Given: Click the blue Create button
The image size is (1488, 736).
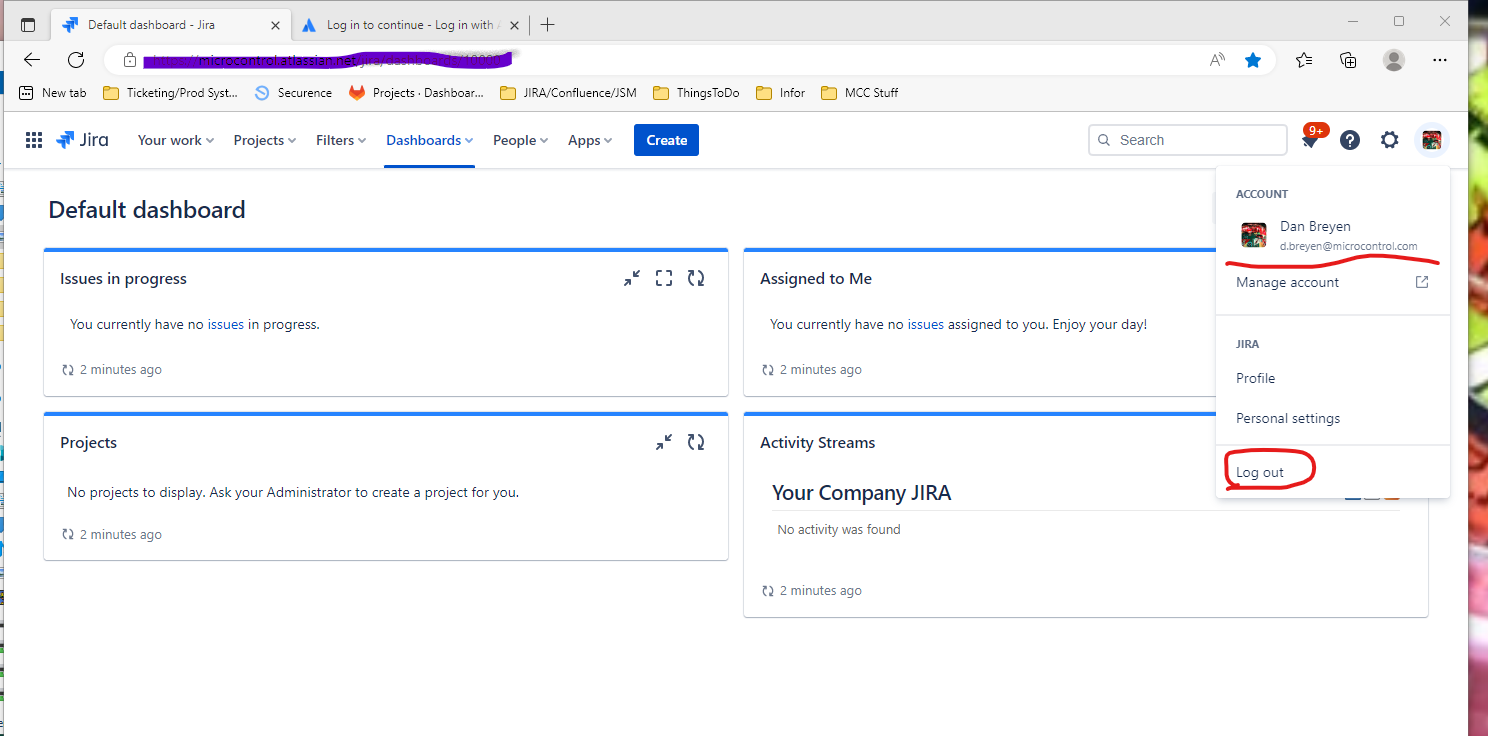Looking at the screenshot, I should coord(666,140).
